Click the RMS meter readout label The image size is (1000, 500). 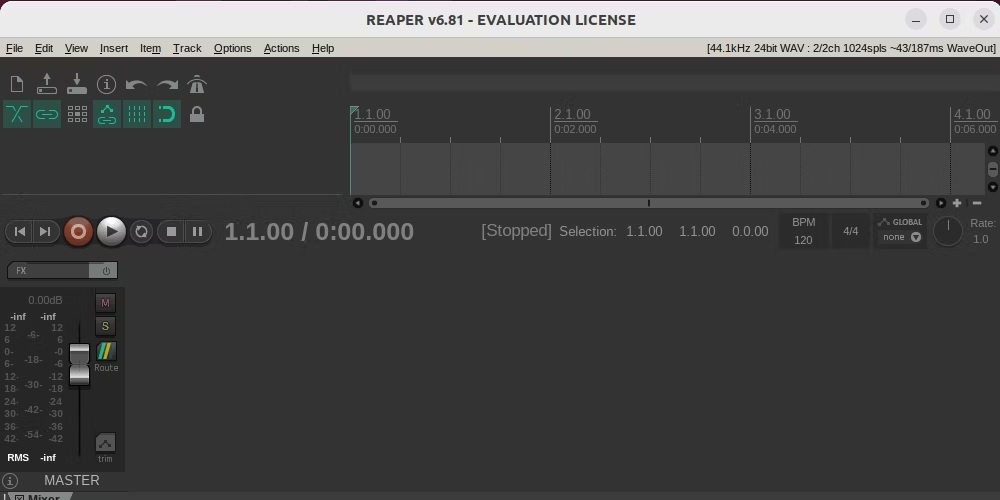coord(18,457)
